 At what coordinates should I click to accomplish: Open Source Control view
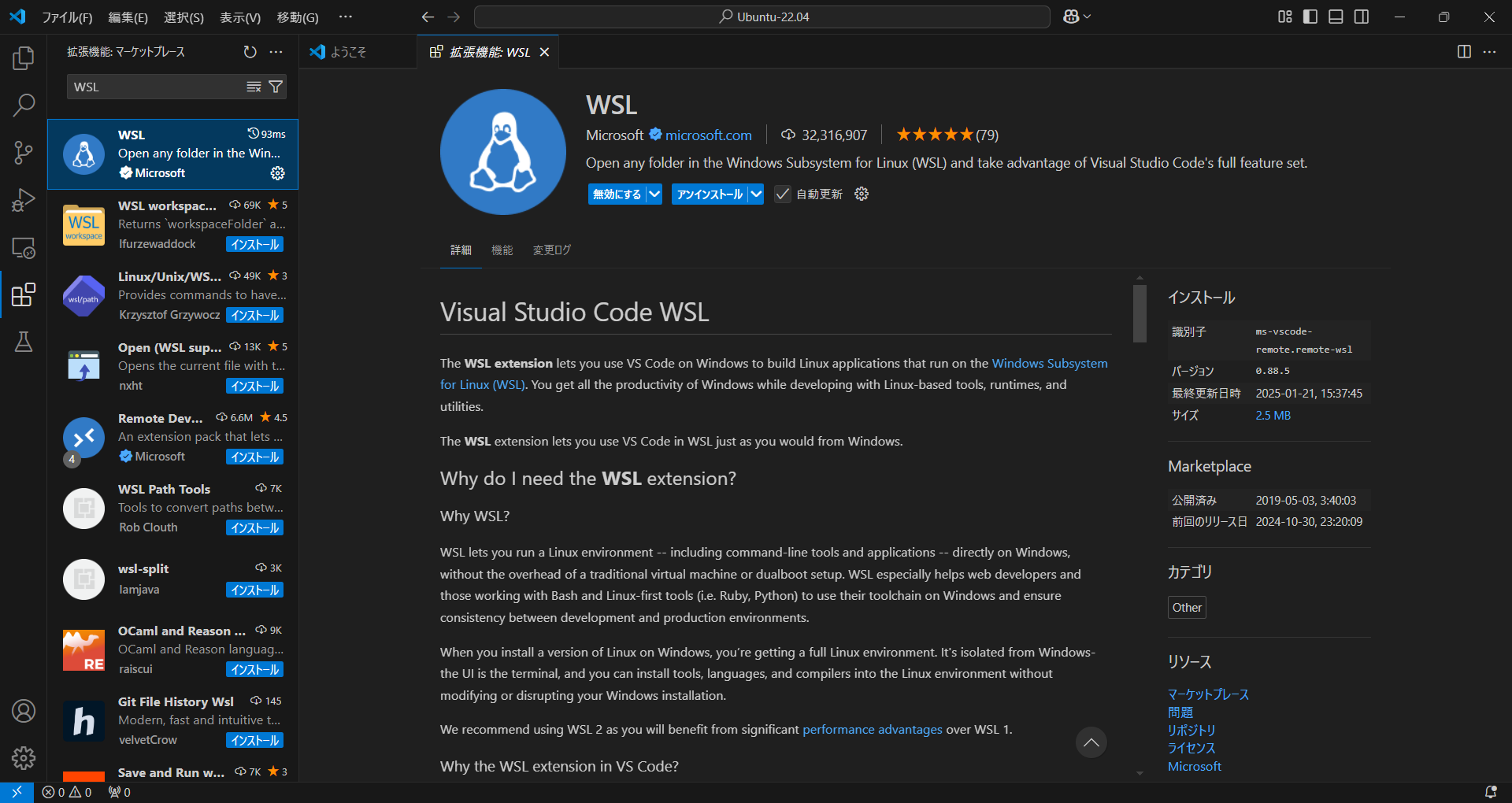click(24, 153)
